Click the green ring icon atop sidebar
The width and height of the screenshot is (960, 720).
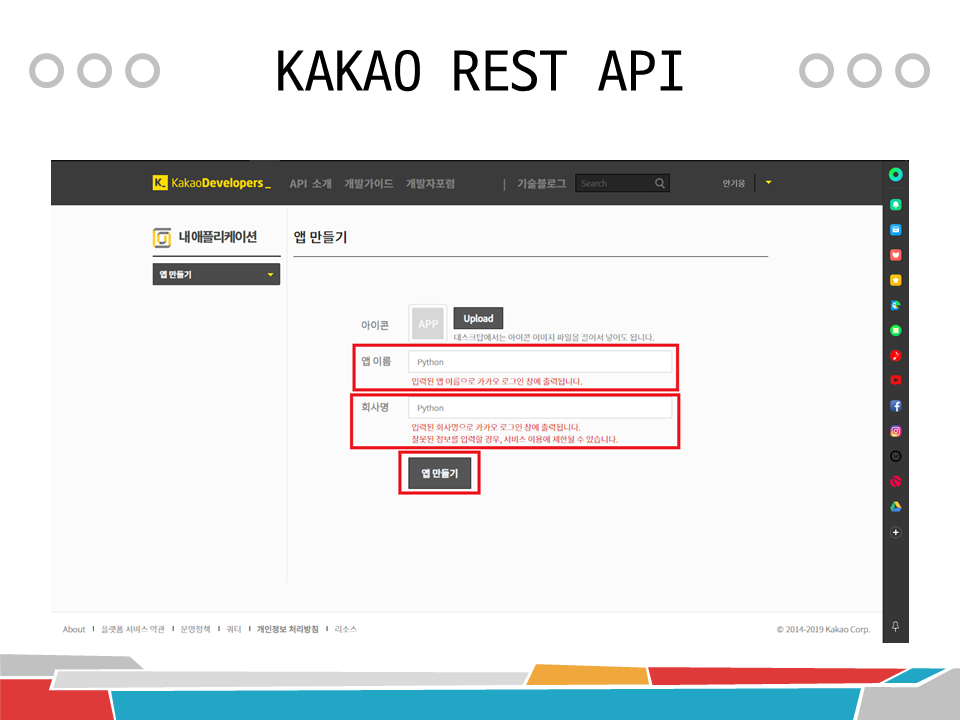[x=896, y=174]
